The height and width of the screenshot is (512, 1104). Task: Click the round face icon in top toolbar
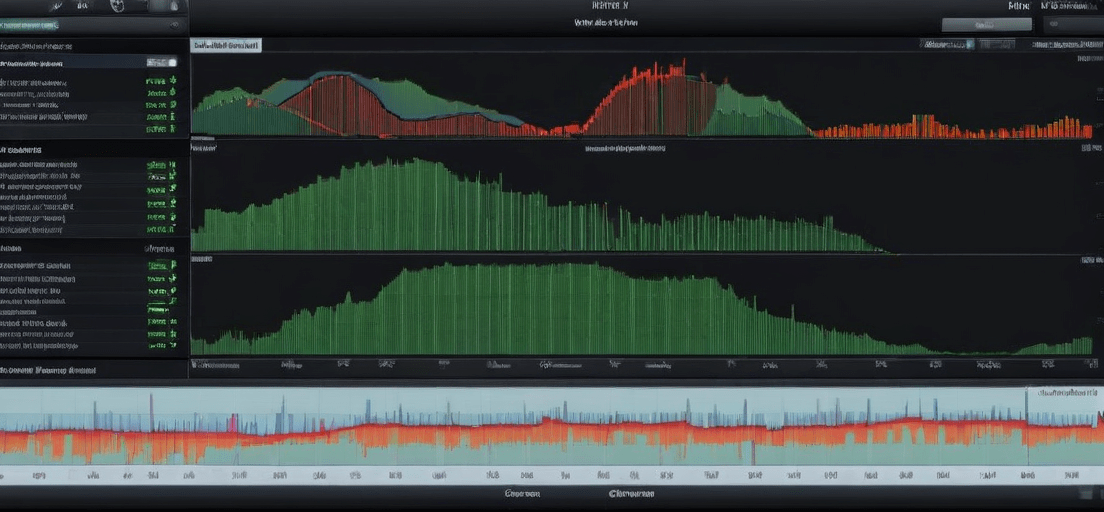[x=118, y=6]
